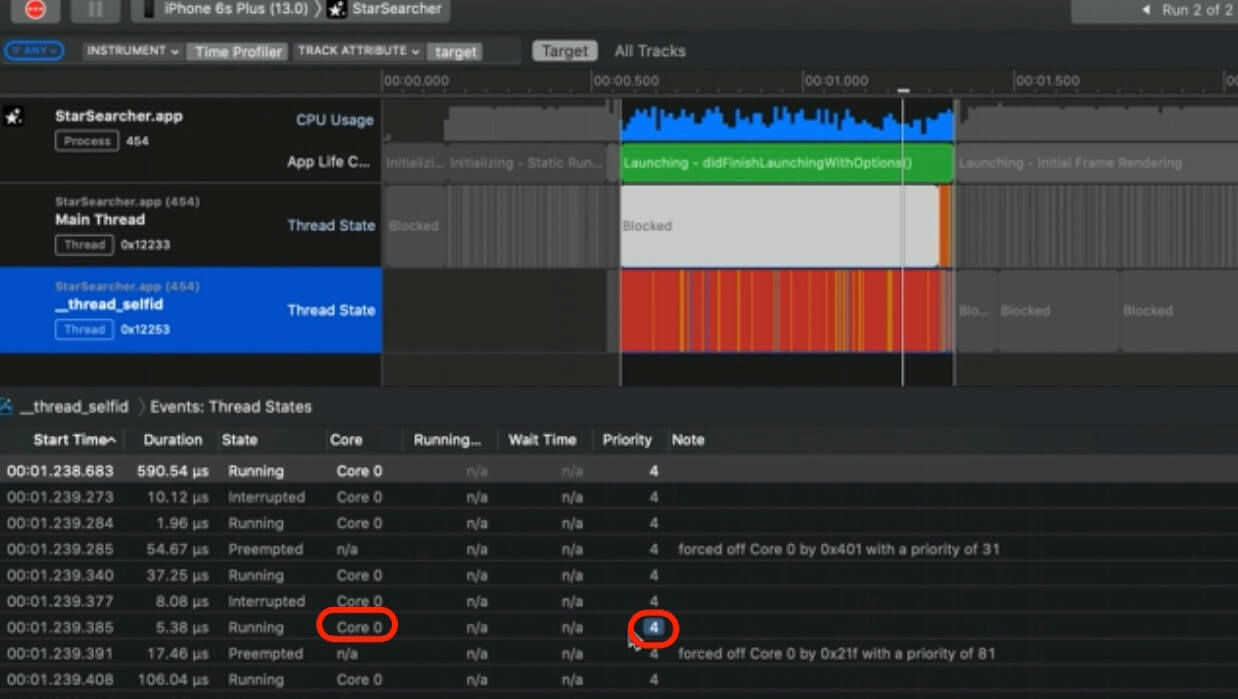Click the iPhone 6s Plus device icon

149,9
